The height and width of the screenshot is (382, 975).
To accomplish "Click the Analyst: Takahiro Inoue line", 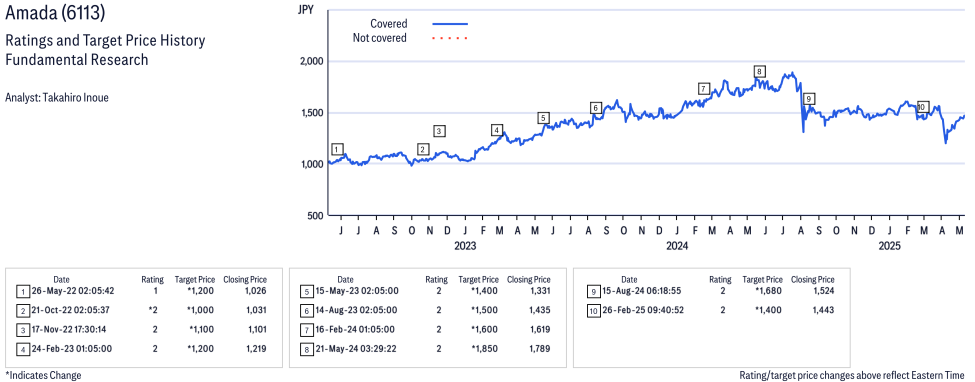I will coord(57,98).
